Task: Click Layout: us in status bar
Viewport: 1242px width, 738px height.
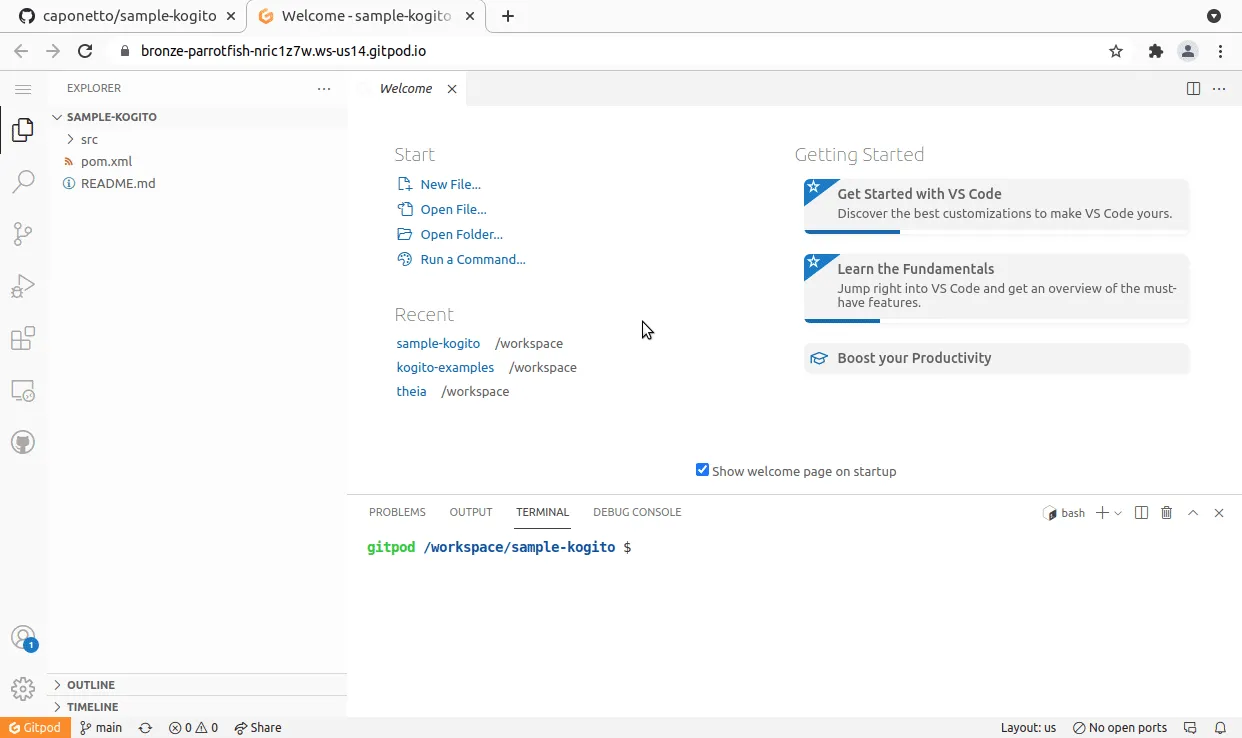Action: tap(1028, 728)
